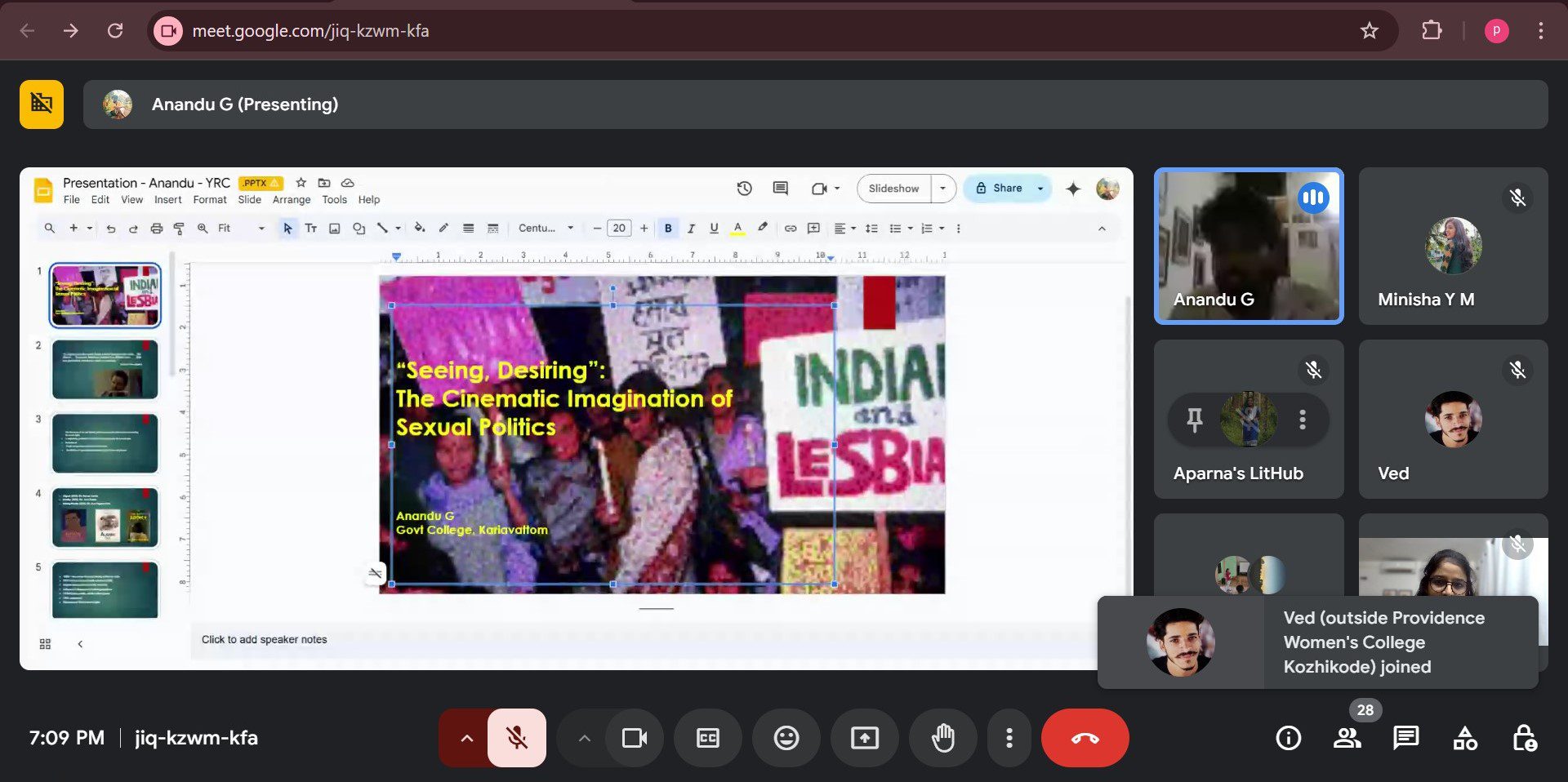Leave the call with red button

1085,738
